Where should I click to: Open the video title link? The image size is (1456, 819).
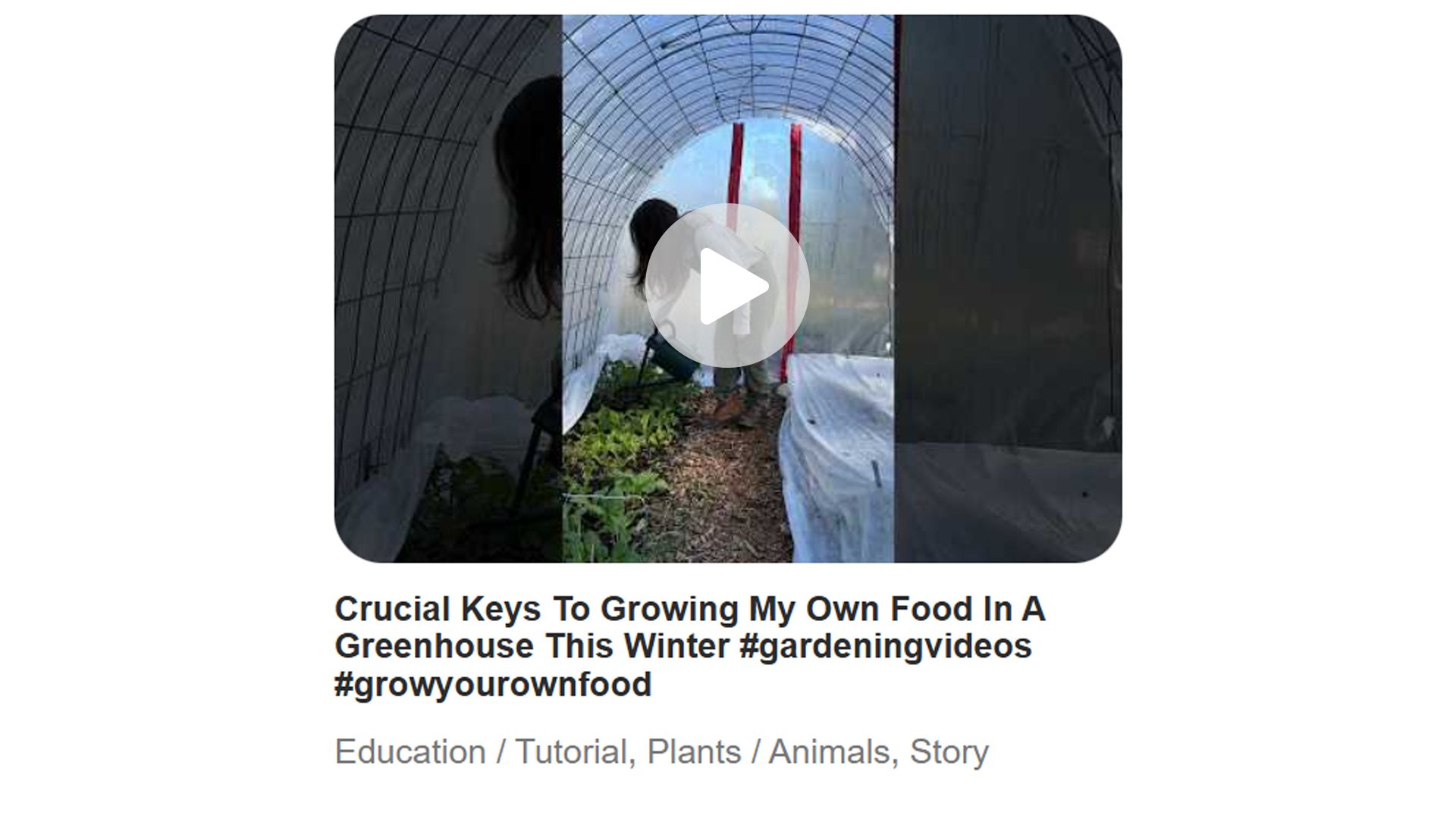click(689, 646)
